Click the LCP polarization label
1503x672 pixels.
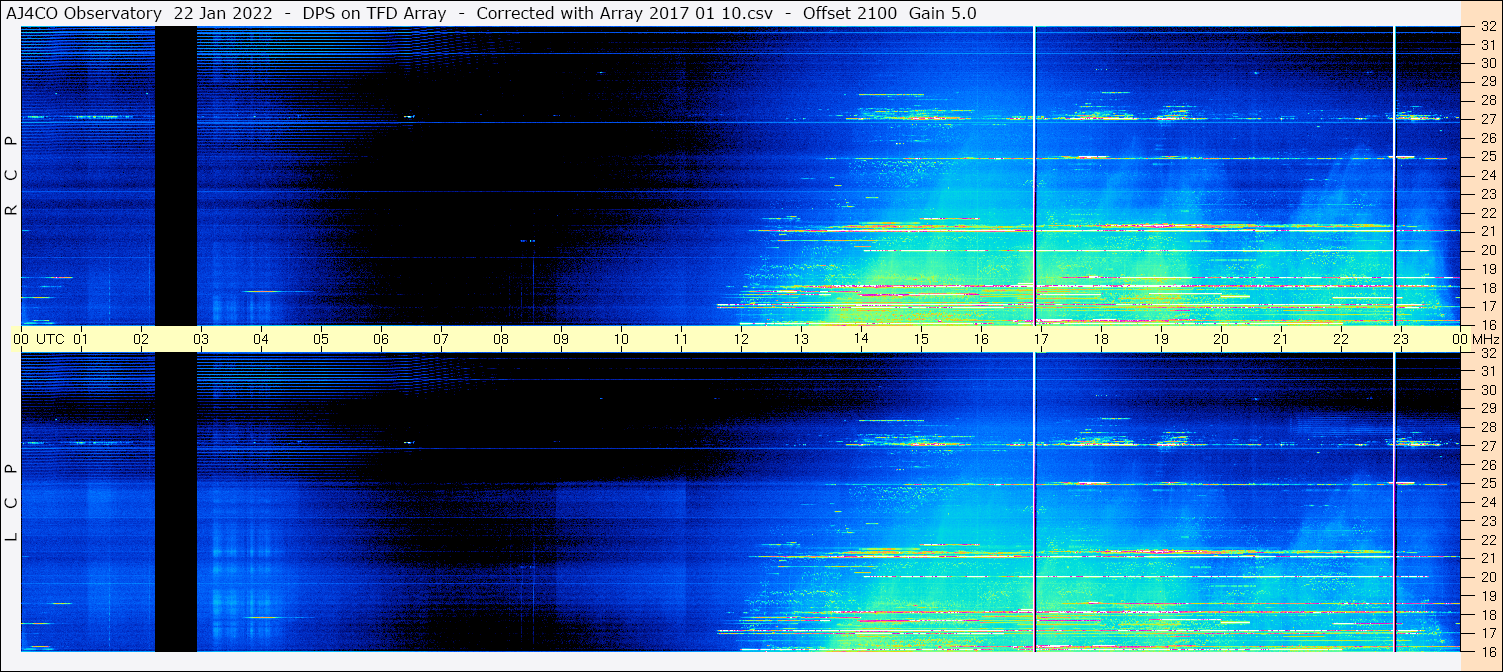(x=11, y=503)
